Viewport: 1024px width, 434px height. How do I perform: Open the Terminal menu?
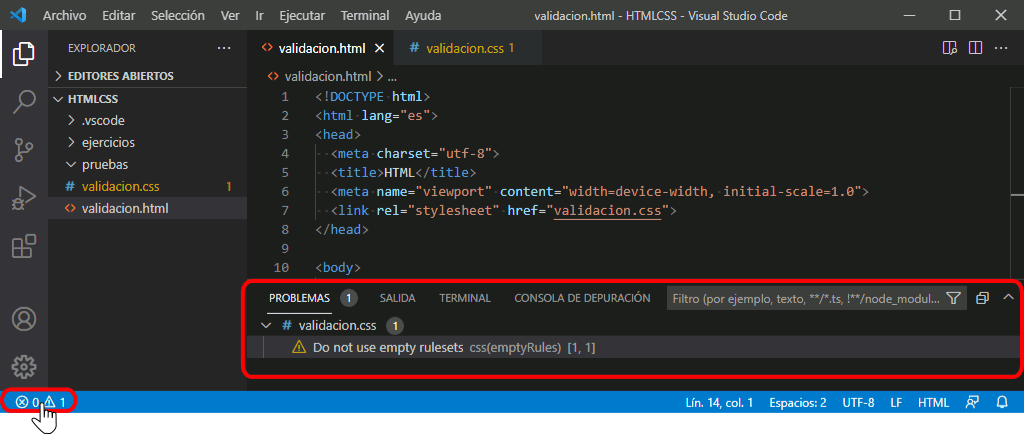pyautogui.click(x=365, y=15)
